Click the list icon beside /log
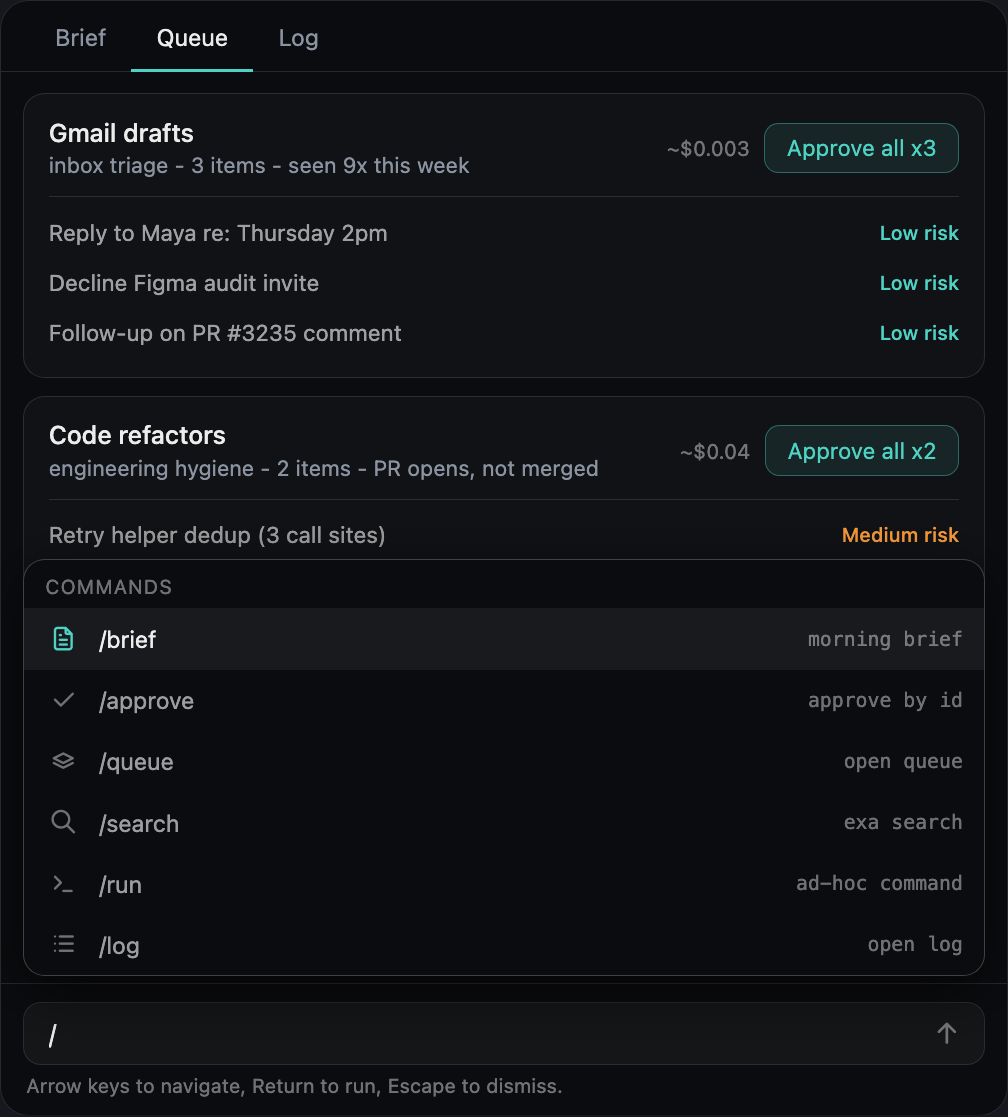 (x=63, y=945)
